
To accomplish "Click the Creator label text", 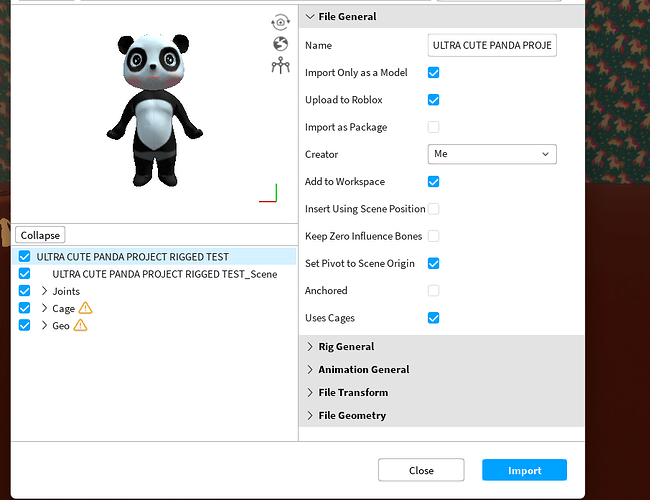I will pyautogui.click(x=321, y=154).
